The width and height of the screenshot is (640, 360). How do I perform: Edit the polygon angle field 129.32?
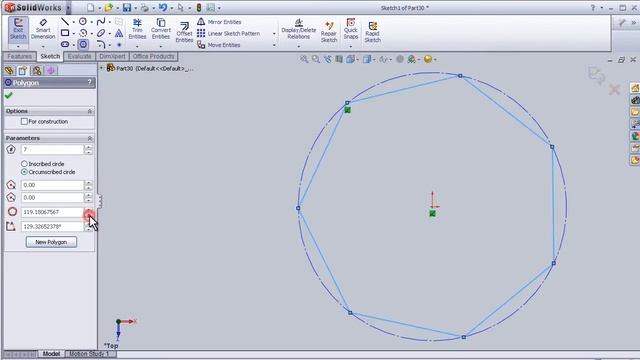52,226
